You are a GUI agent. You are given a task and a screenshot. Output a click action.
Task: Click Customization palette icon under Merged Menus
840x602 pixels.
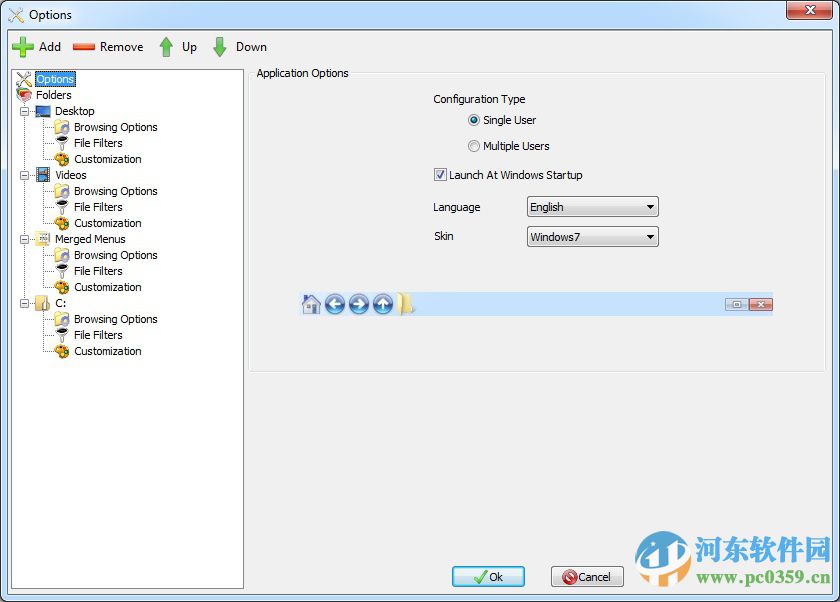(62, 287)
